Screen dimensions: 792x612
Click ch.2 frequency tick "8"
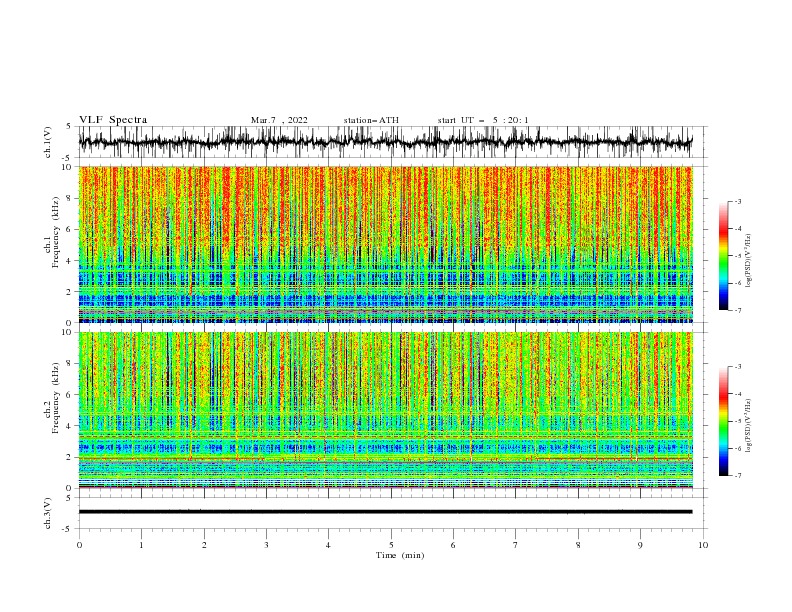[x=70, y=363]
